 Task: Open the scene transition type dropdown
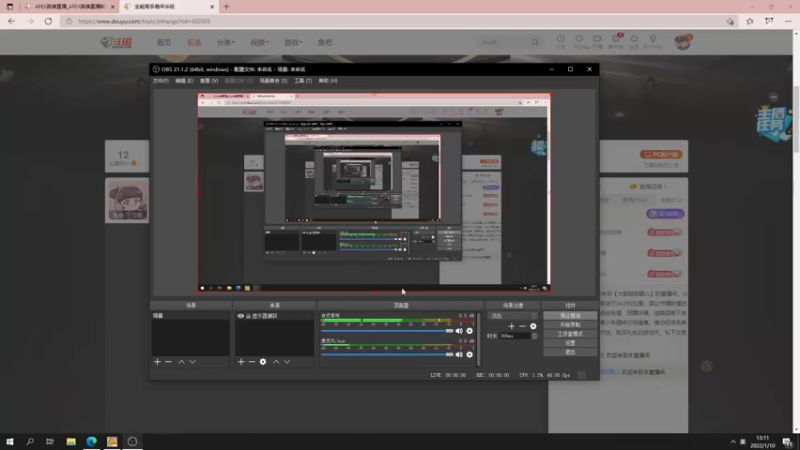click(x=513, y=316)
